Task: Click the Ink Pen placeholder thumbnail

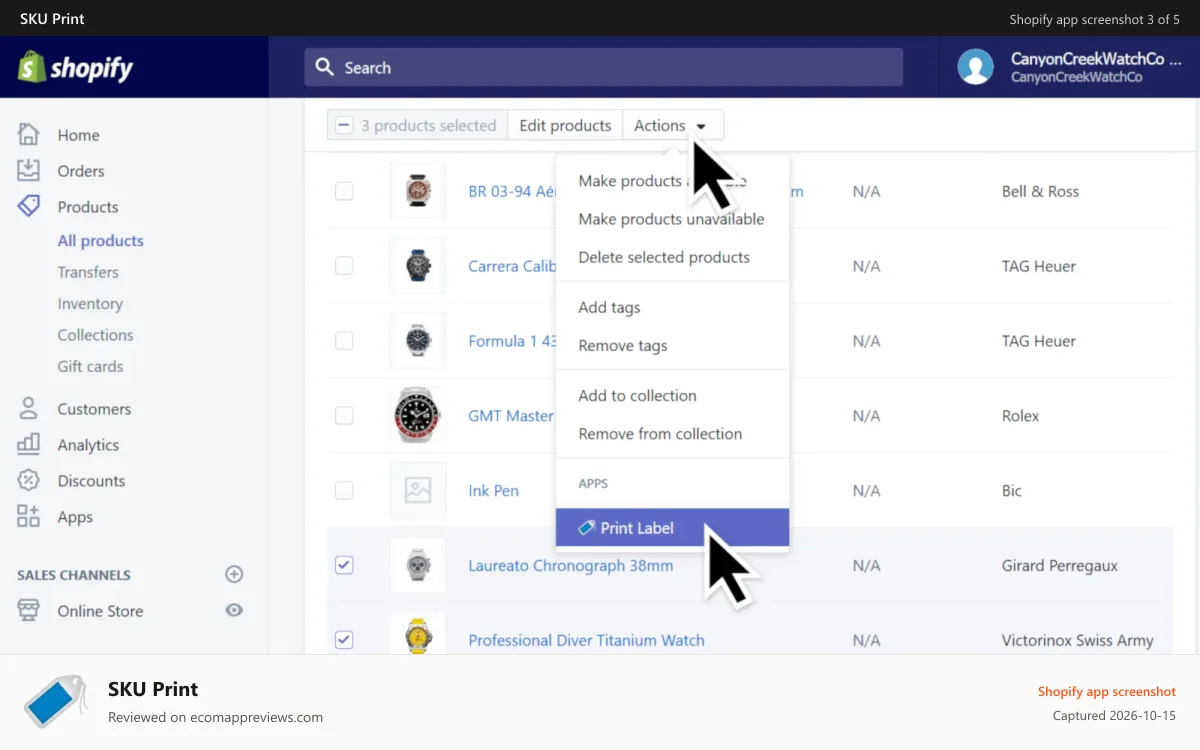Action: pos(417,490)
